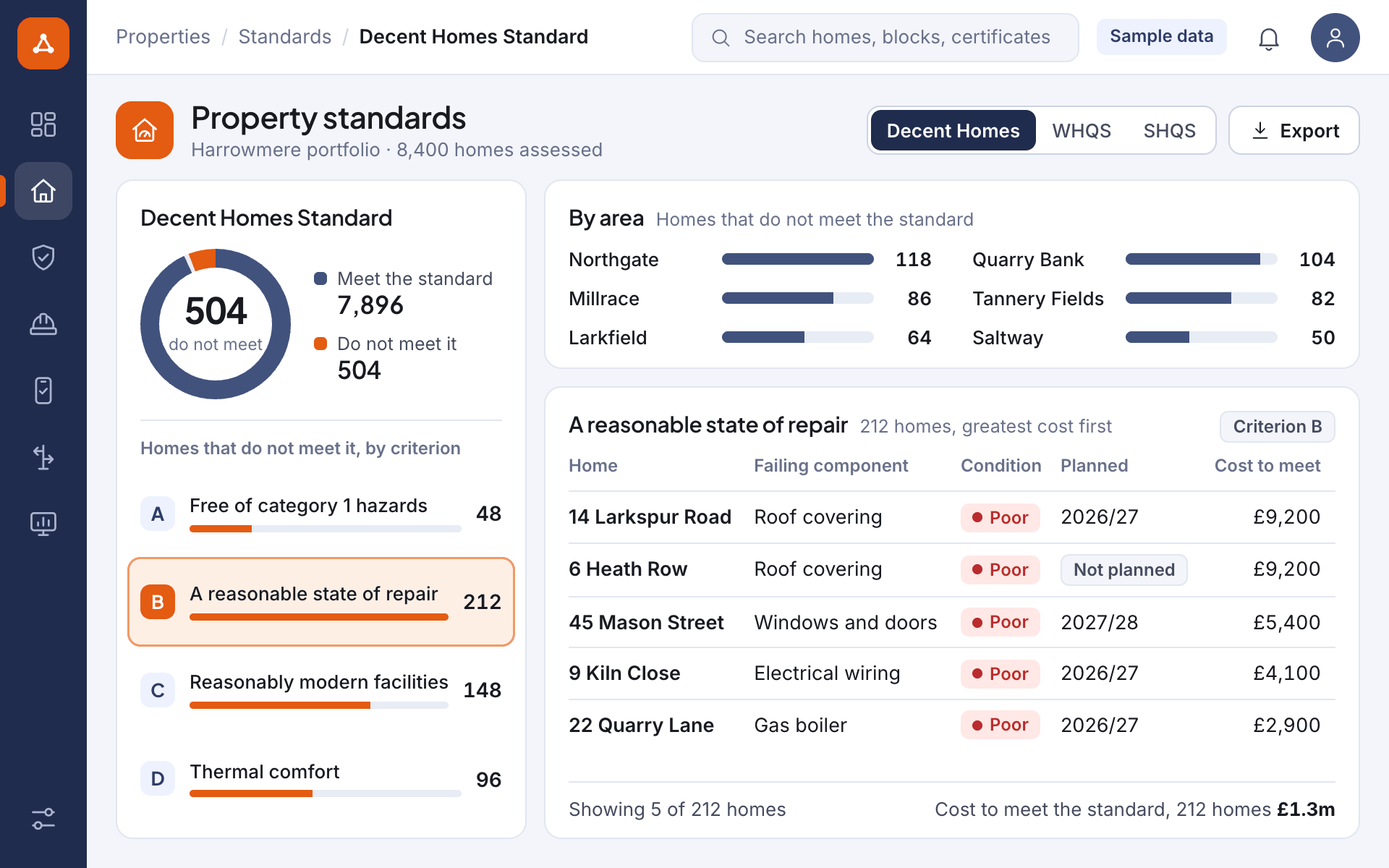This screenshot has height=868, width=1389.
Task: Open the user profile avatar
Action: (1335, 38)
